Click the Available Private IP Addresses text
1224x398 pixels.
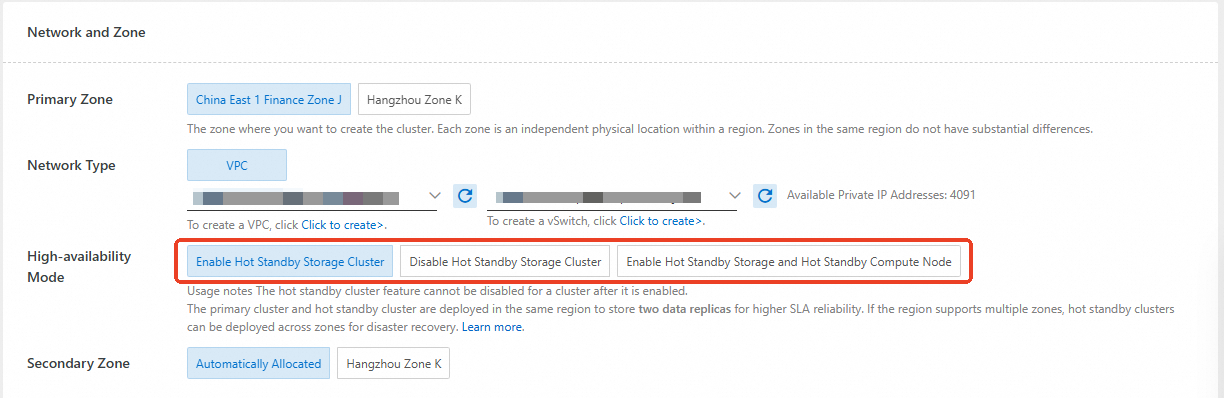(881, 195)
